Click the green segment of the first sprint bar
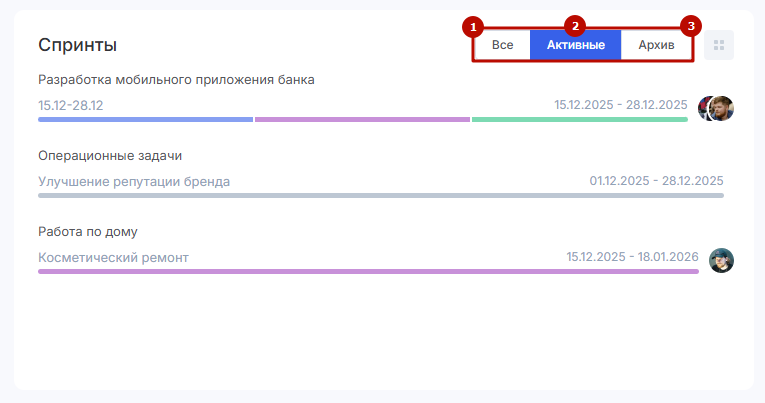Screen dimensions: 765x403 tap(579, 120)
